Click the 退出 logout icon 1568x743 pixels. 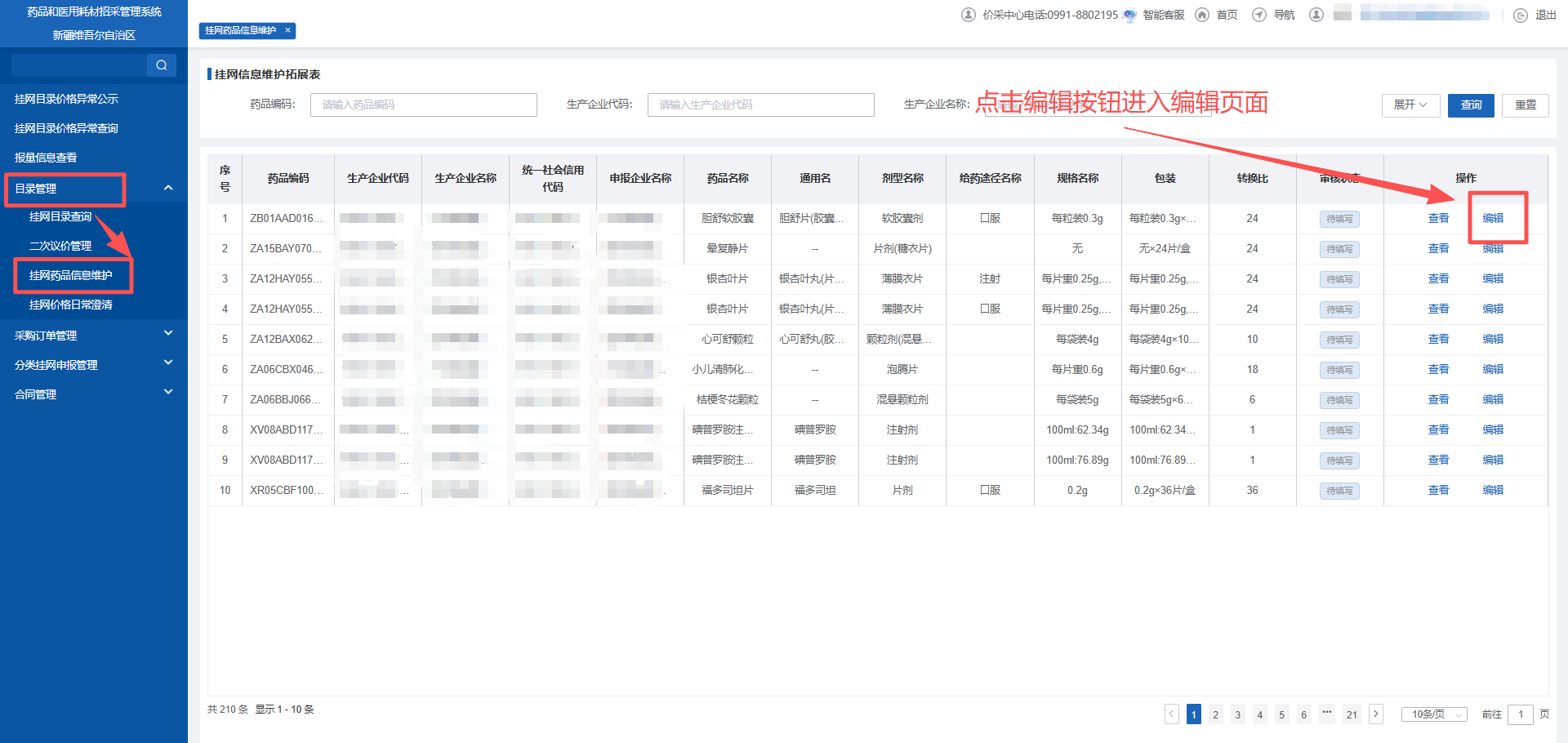pyautogui.click(x=1521, y=15)
